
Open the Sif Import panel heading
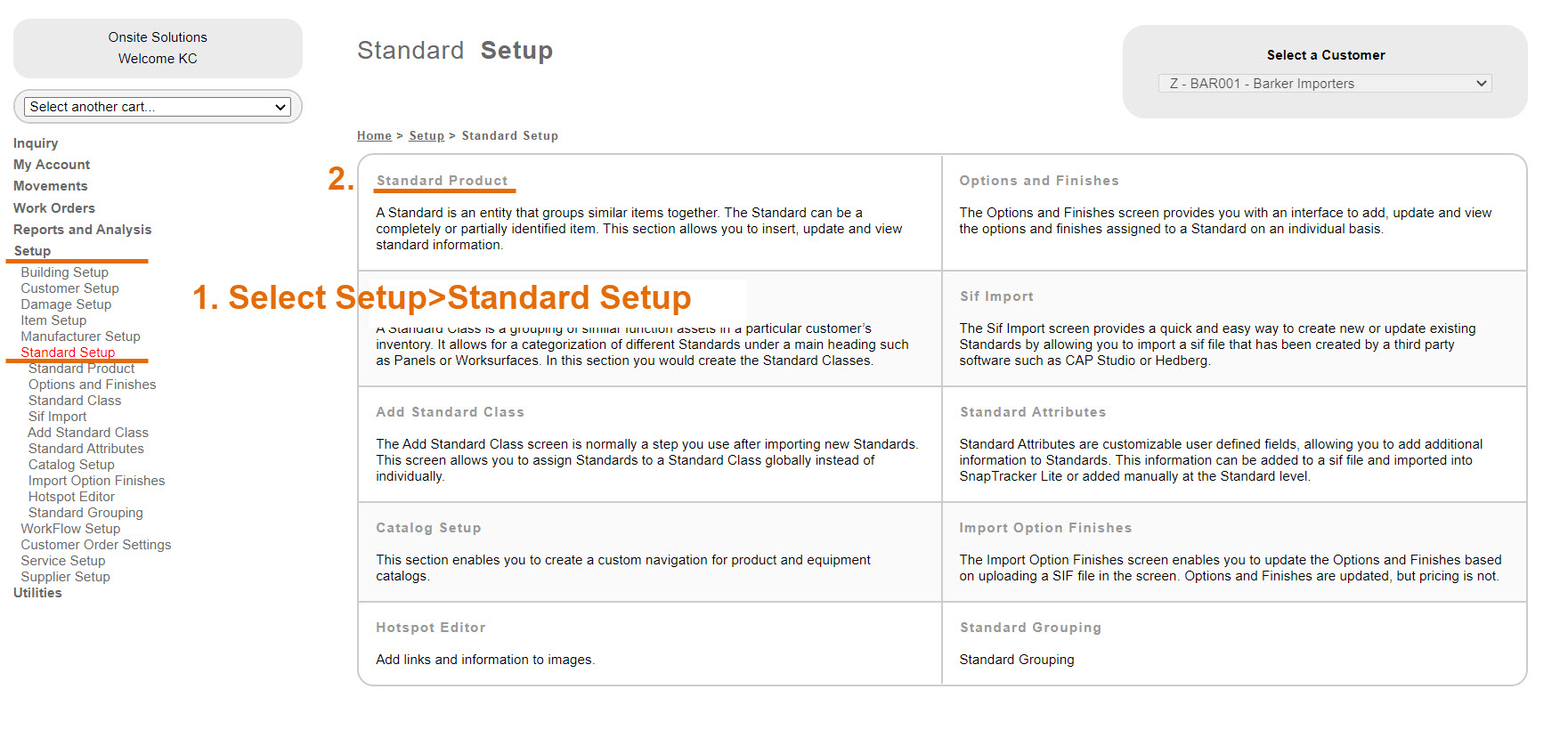[x=996, y=296]
